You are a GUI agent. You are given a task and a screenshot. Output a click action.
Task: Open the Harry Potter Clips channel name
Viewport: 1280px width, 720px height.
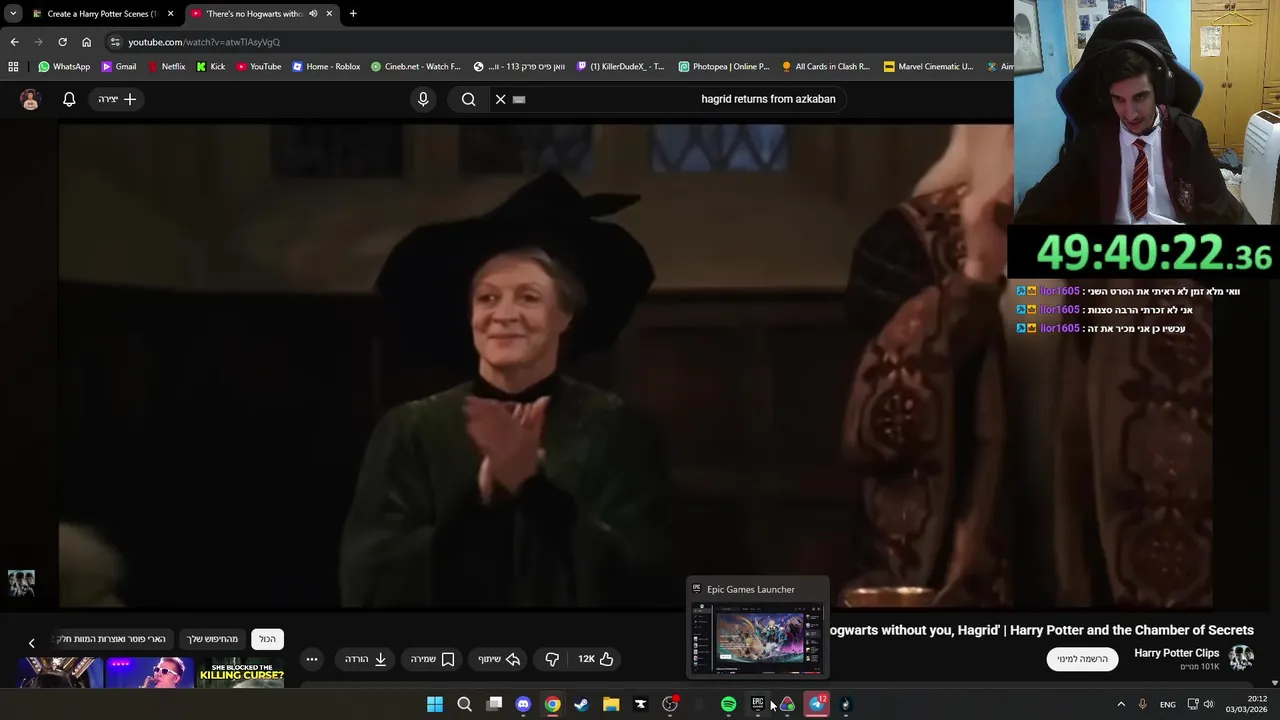click(1176, 653)
